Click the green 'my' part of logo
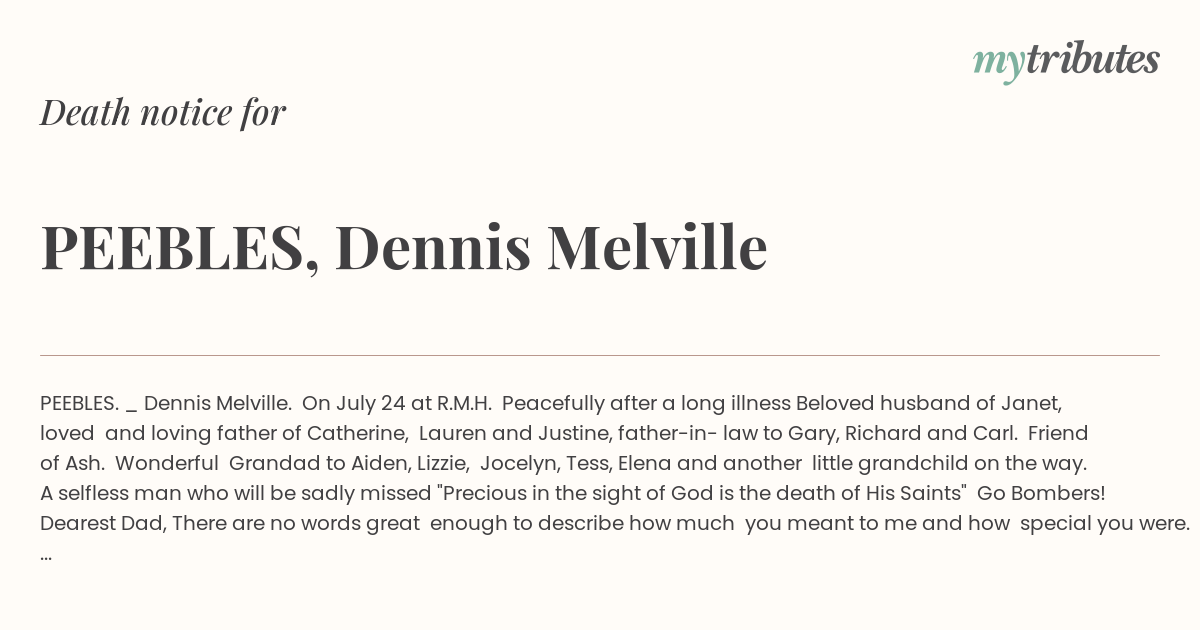 coord(998,63)
